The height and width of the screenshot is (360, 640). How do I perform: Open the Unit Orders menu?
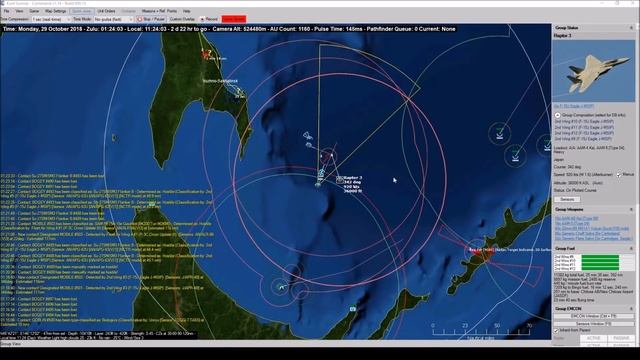106,11
